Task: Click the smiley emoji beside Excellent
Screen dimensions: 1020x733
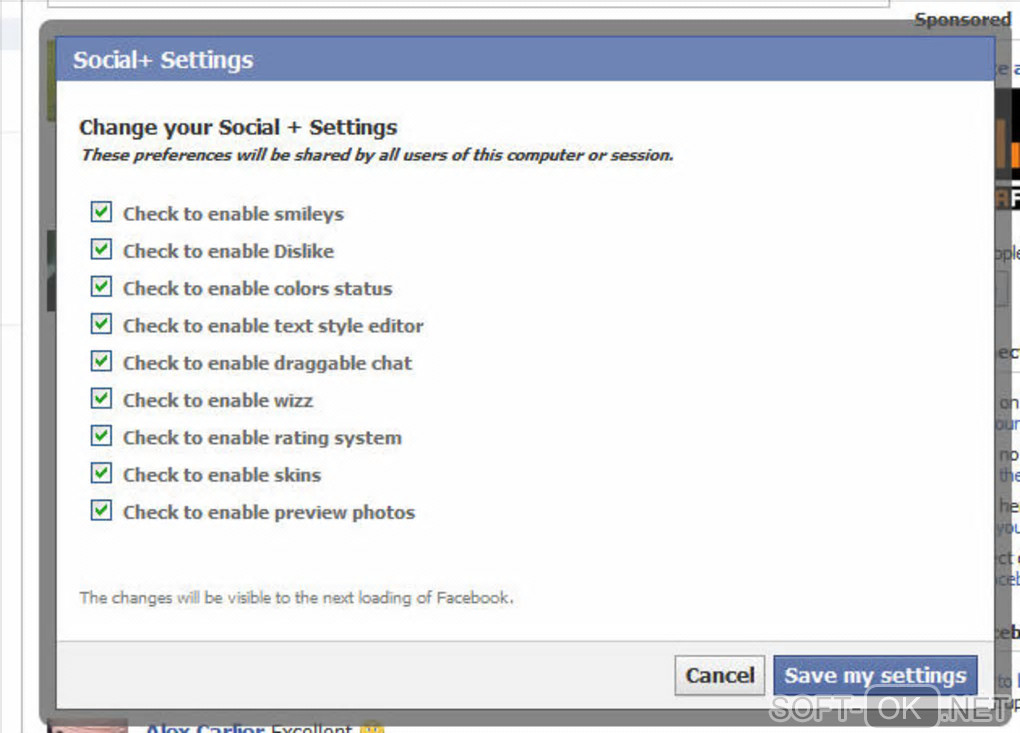Action: coord(371,728)
